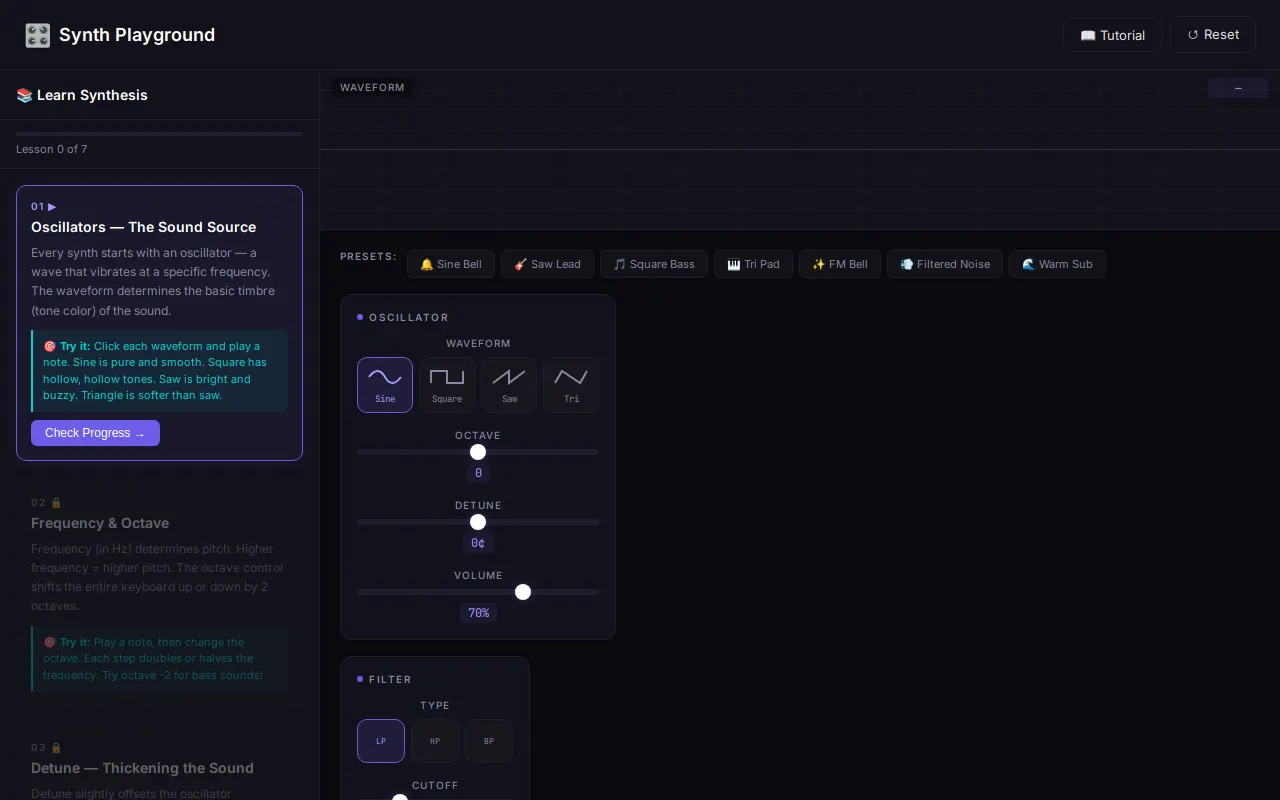Click the Learn Synthesis heading
1280x800 pixels.
click(x=82, y=95)
